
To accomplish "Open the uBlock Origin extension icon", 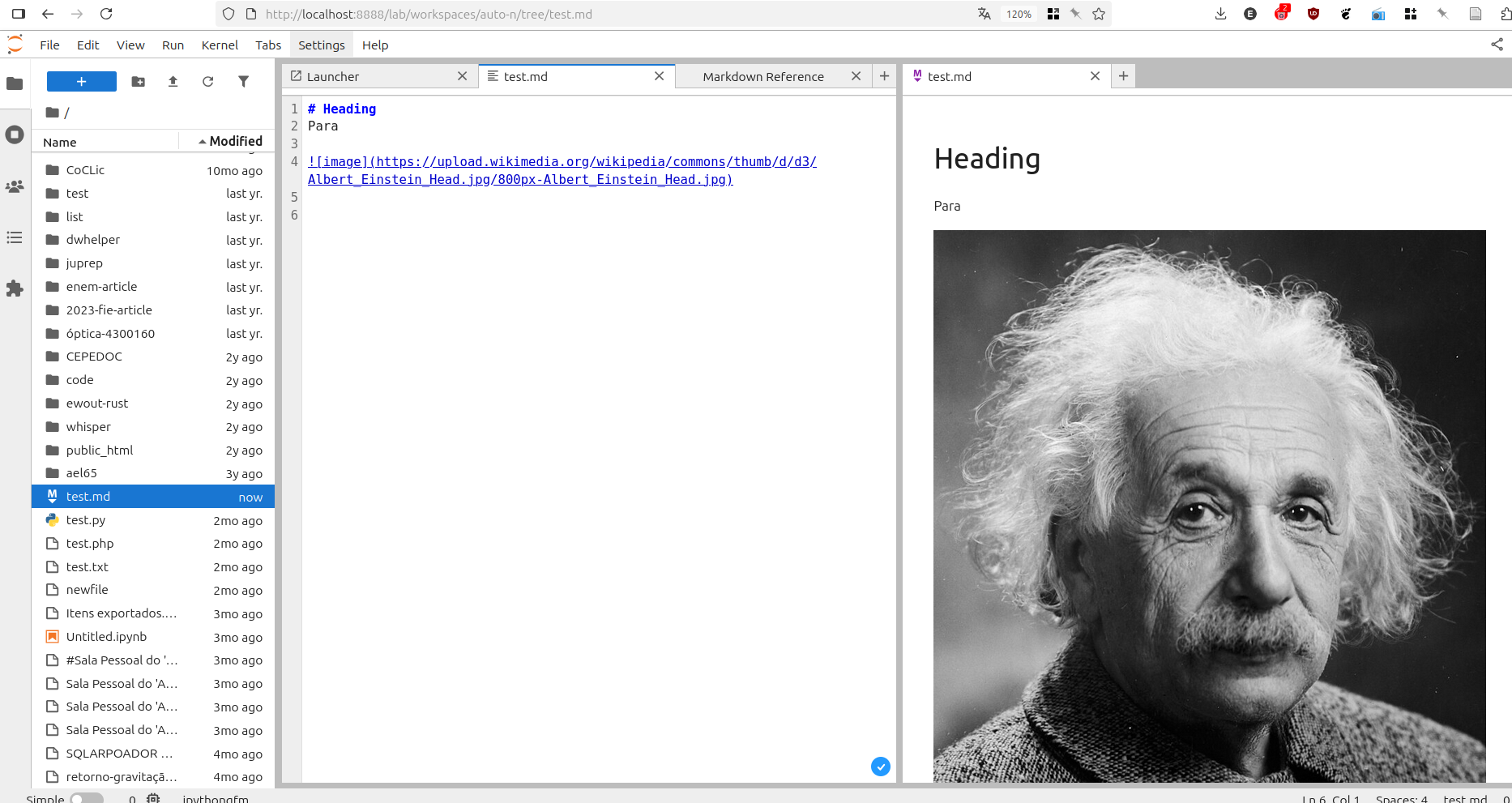I will point(1313,14).
